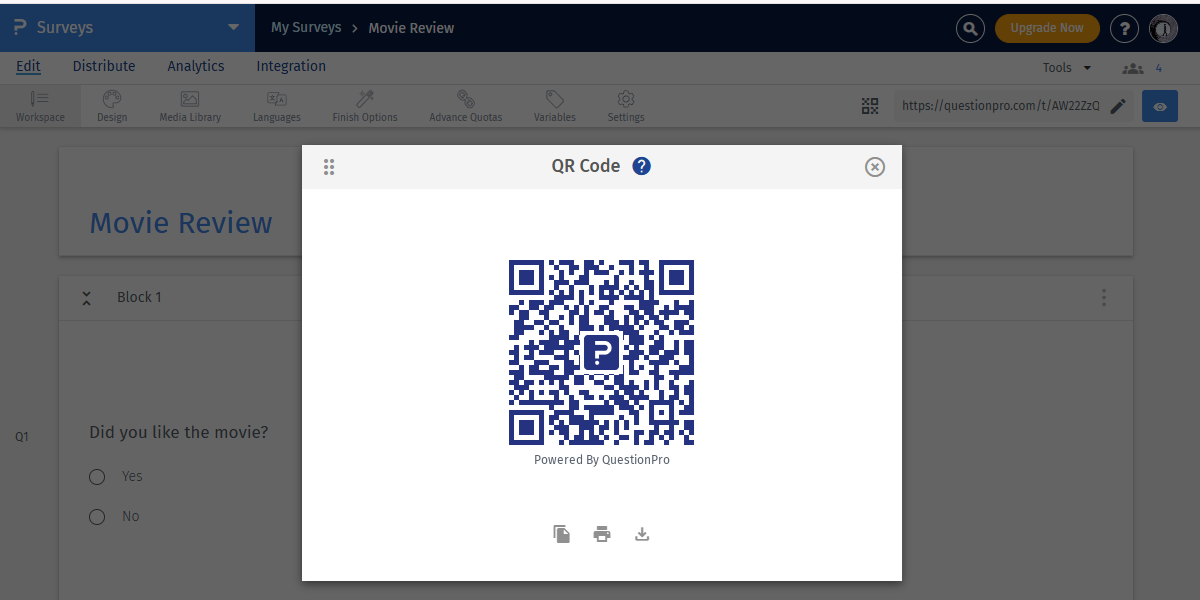
Task: Expand the Surveys product dropdown
Action: (234, 27)
